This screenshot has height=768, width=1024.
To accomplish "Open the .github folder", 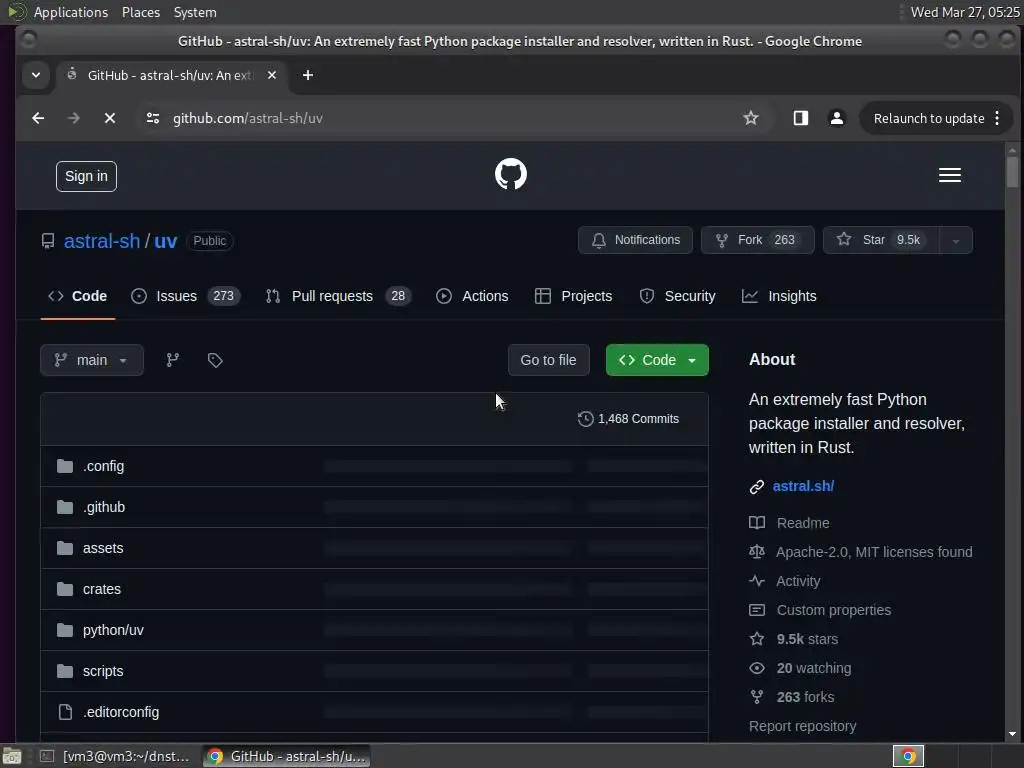I will coord(104,507).
